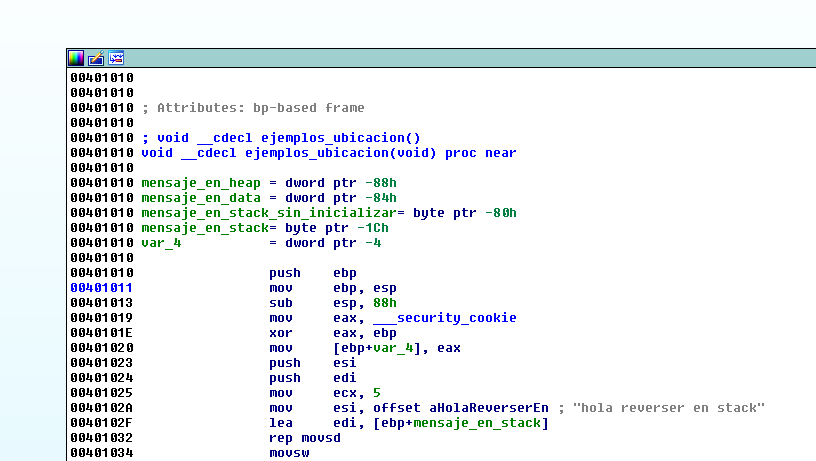Image resolution: width=816 pixels, height=461 pixels.
Task: Open the node color picker icon
Action: point(77,58)
